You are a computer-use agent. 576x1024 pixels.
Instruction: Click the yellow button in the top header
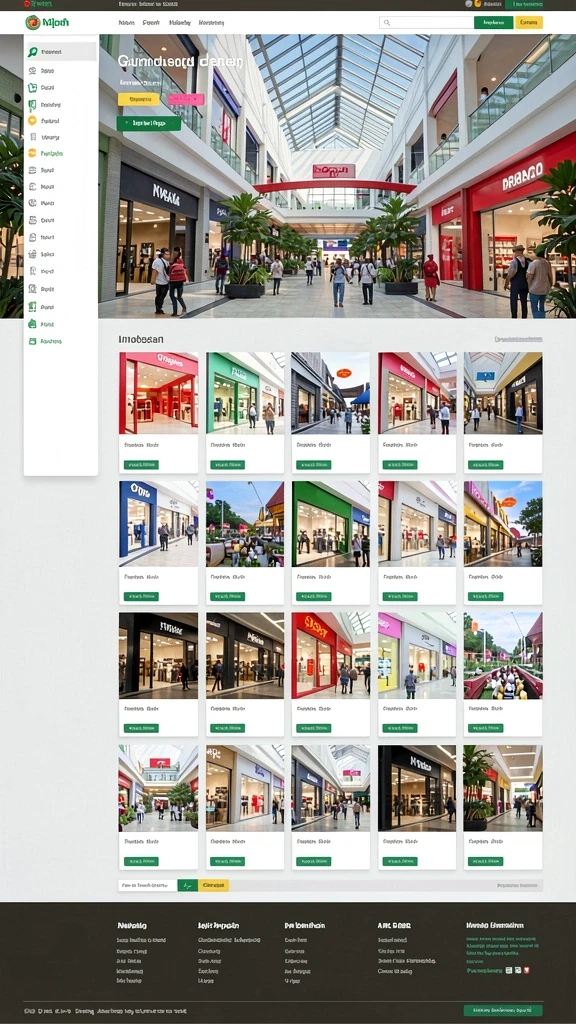529,23
